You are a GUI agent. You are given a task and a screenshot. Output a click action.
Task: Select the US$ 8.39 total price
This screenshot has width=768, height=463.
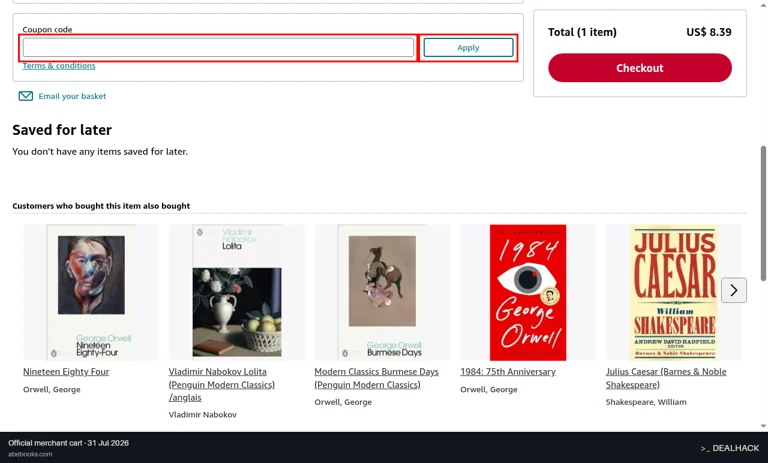pyautogui.click(x=709, y=32)
